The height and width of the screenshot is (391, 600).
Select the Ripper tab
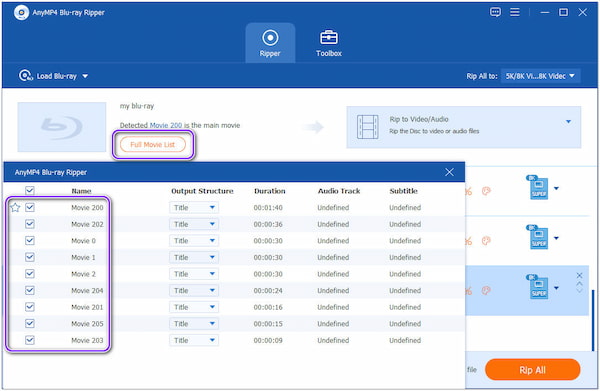coord(270,43)
